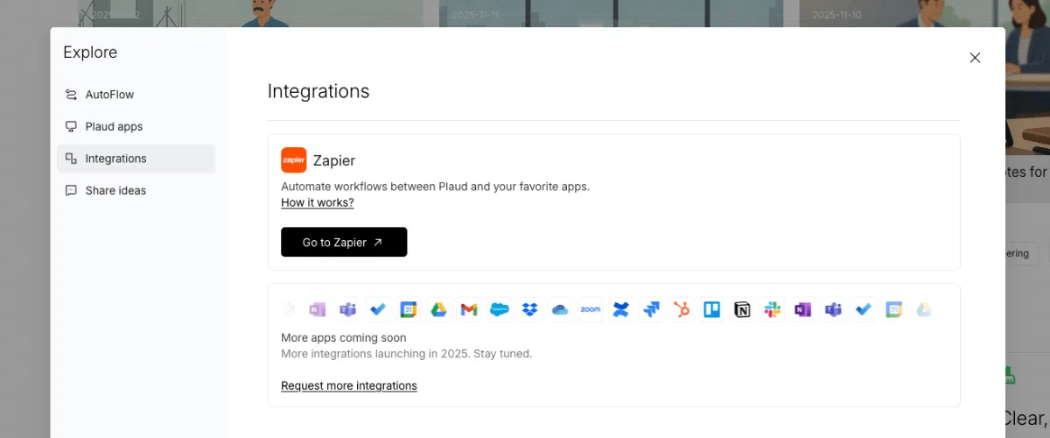Open the How it works? link
Viewport: 1050px width, 438px height.
[x=317, y=202]
